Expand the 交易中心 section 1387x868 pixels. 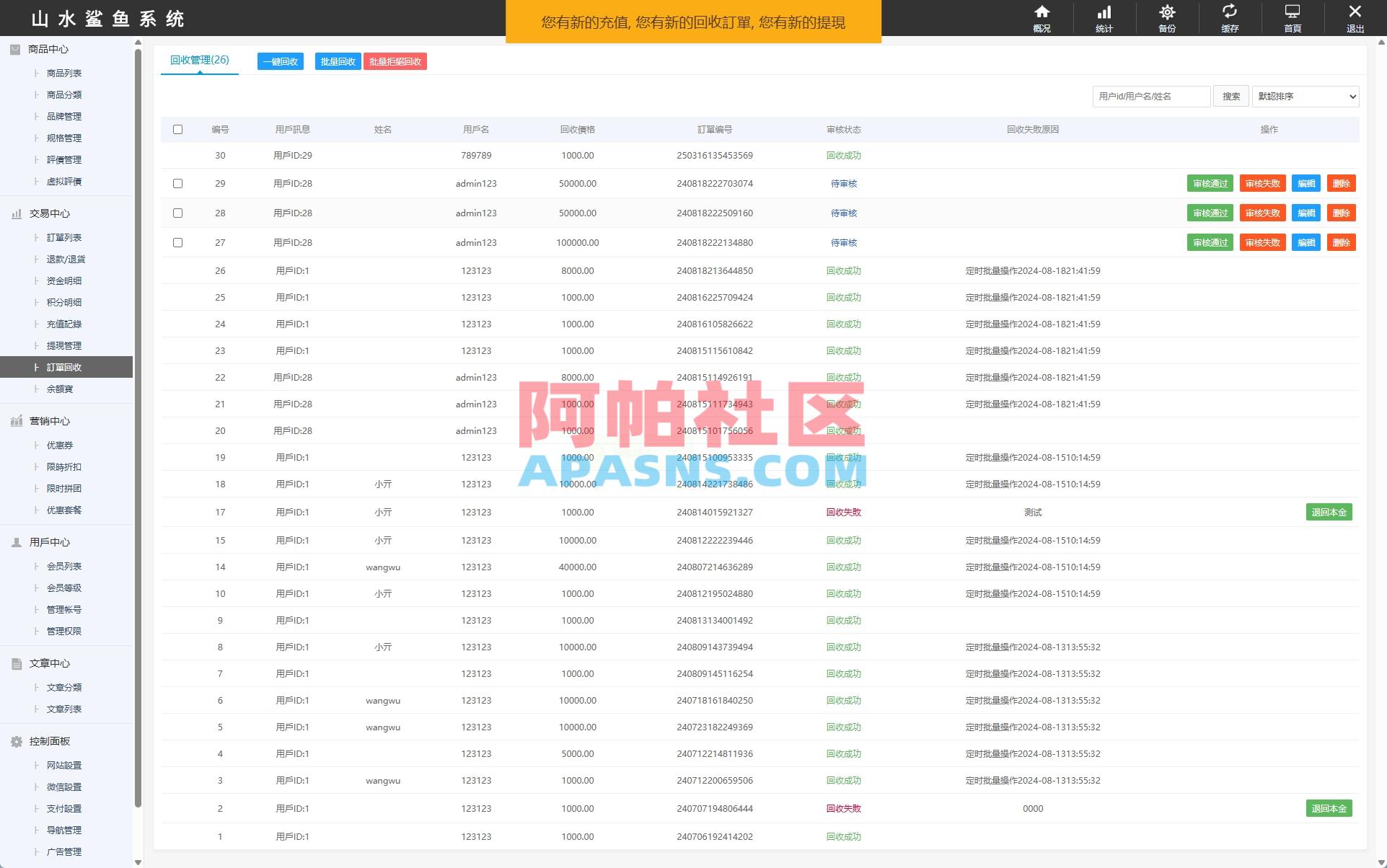[49, 213]
